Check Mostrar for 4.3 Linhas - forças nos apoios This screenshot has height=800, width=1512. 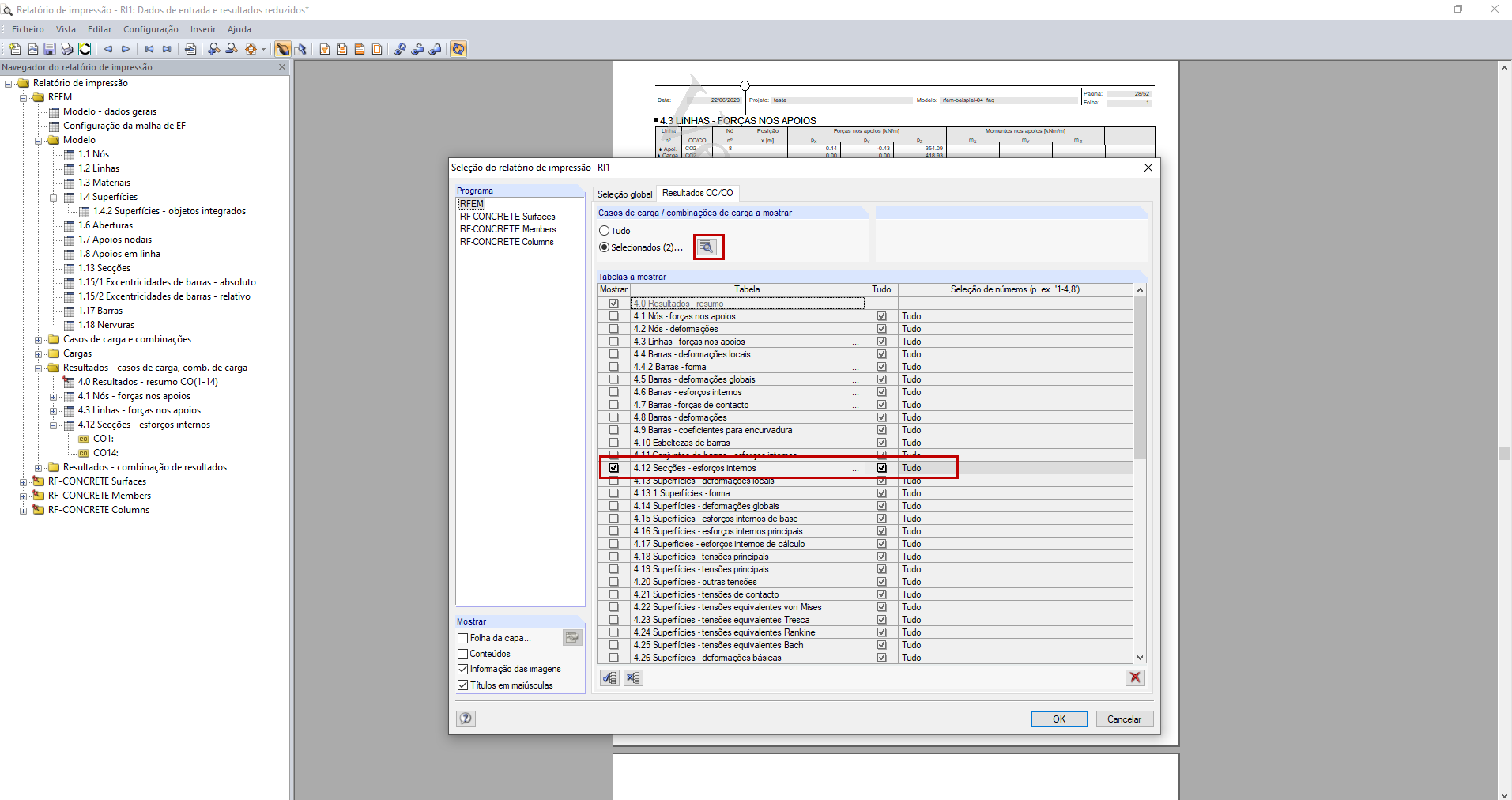click(x=614, y=342)
